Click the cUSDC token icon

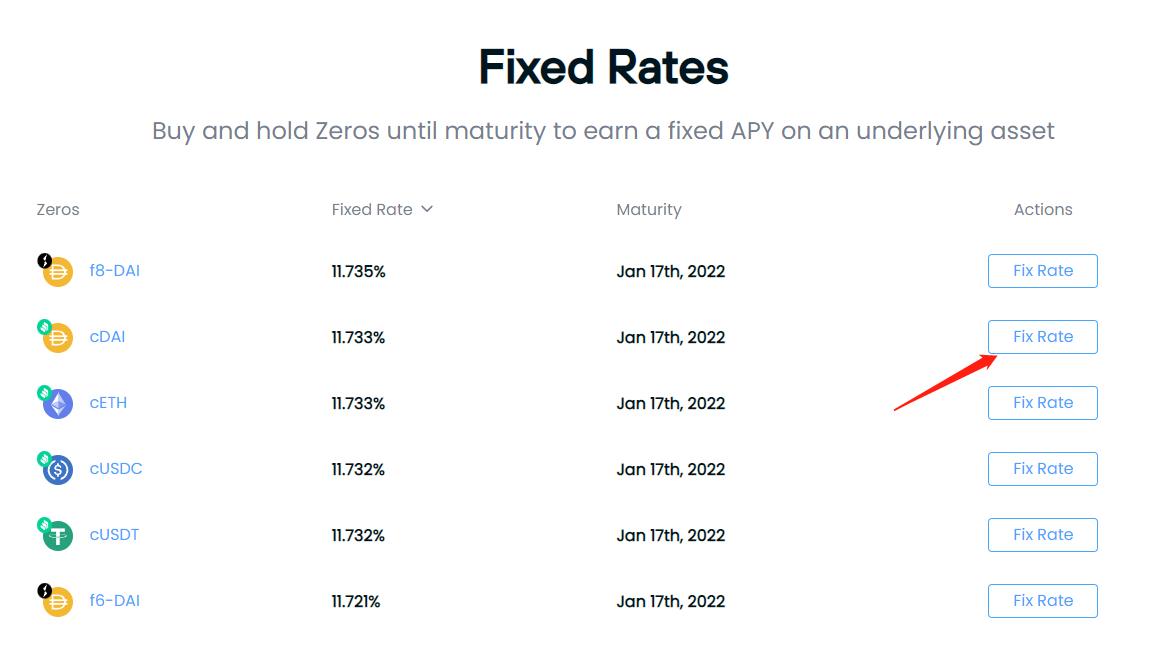(x=56, y=469)
